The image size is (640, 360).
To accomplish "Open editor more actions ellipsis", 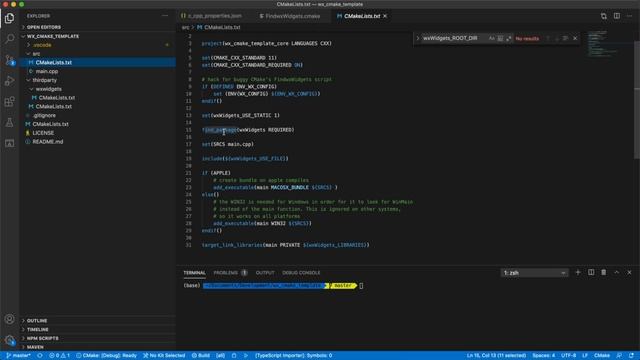I will pos(629,16).
